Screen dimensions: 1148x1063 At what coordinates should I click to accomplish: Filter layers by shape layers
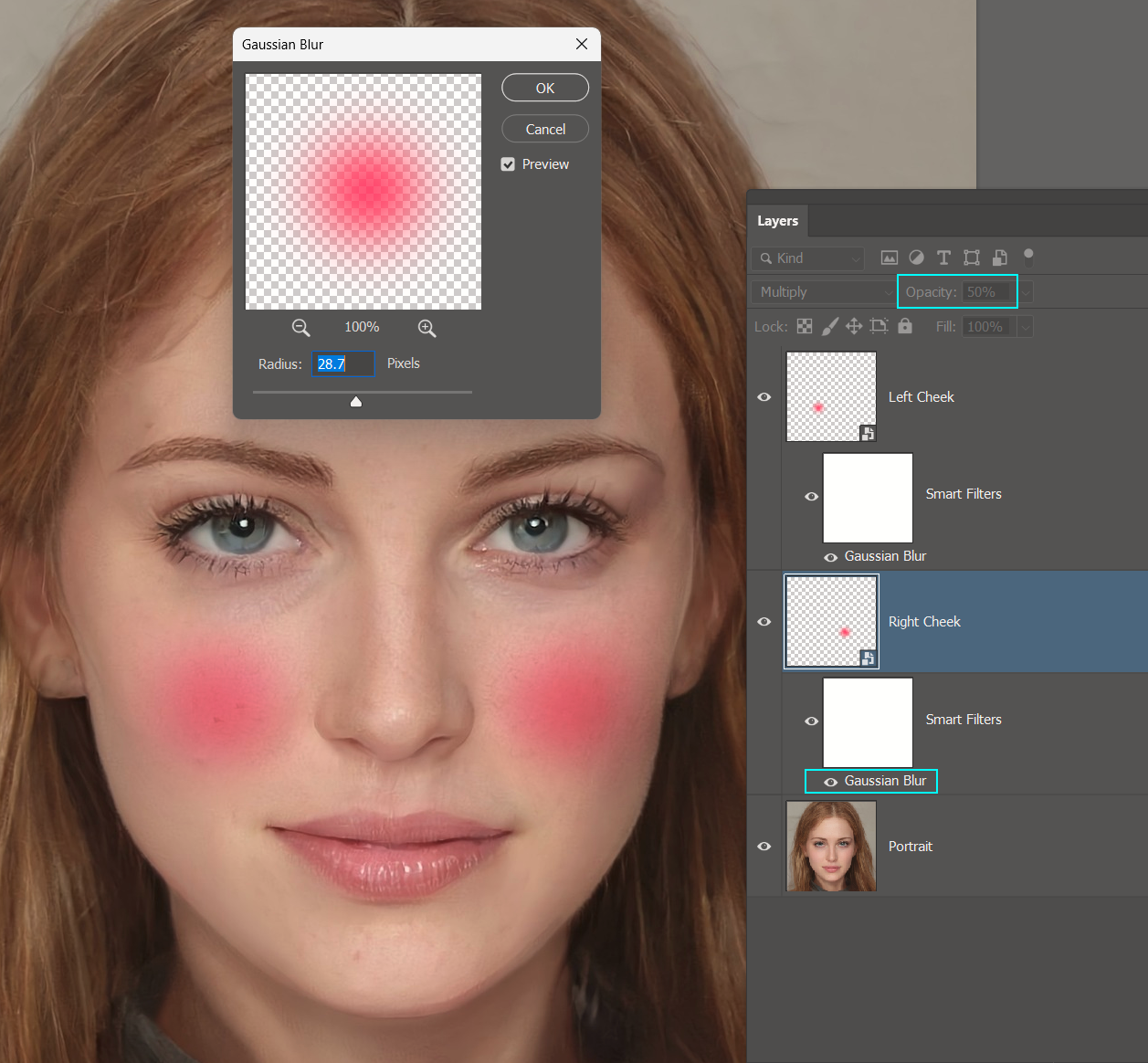tap(971, 258)
